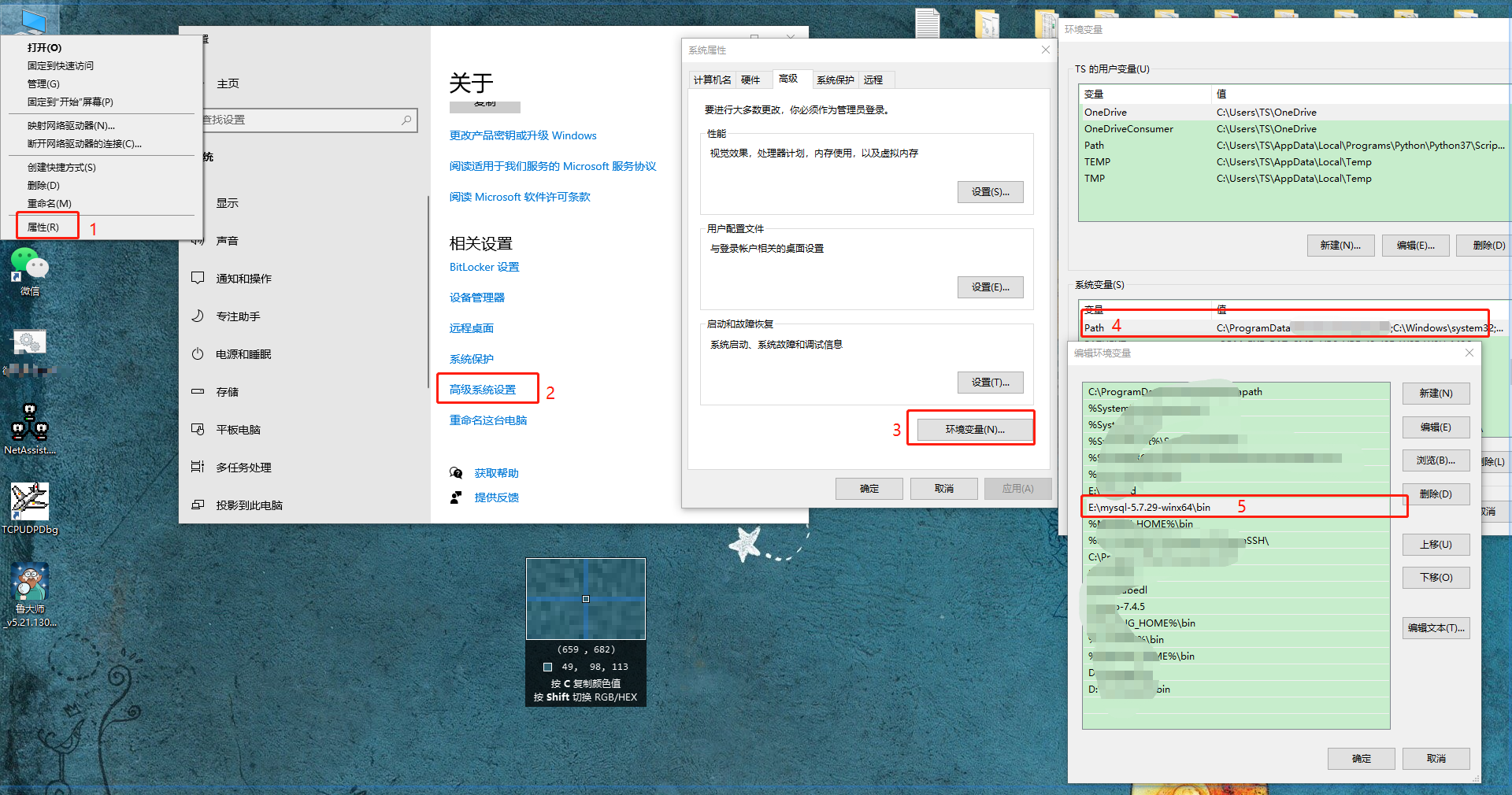This screenshot has height=795, width=1512.
Task: Click the 投影到此电脑 icon
Action: pos(198,505)
